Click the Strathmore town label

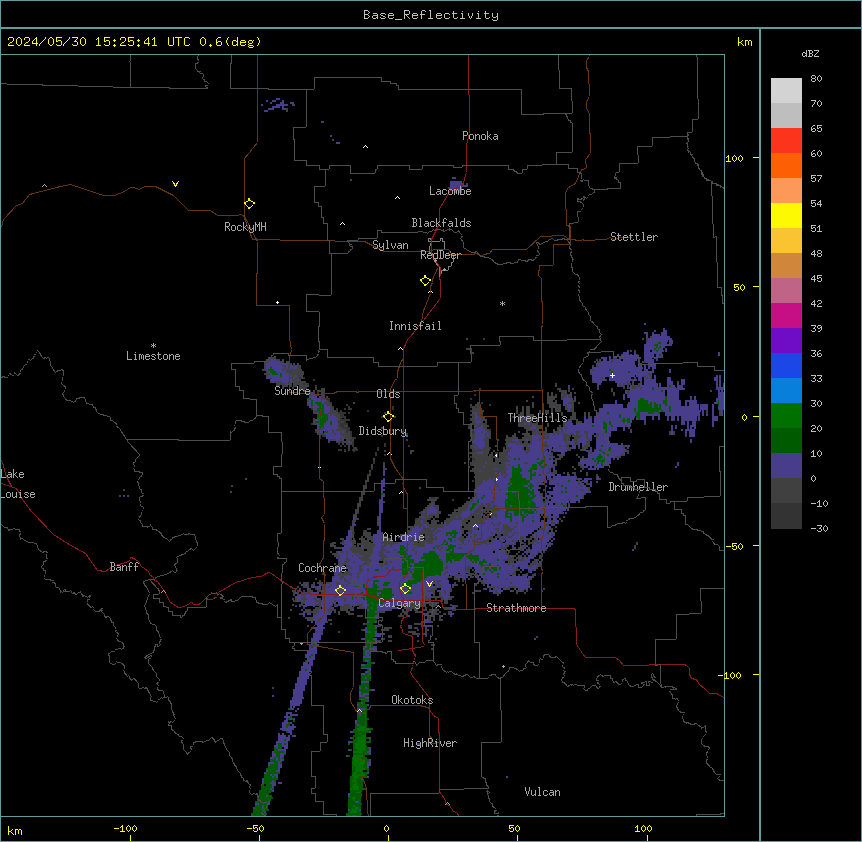point(516,608)
